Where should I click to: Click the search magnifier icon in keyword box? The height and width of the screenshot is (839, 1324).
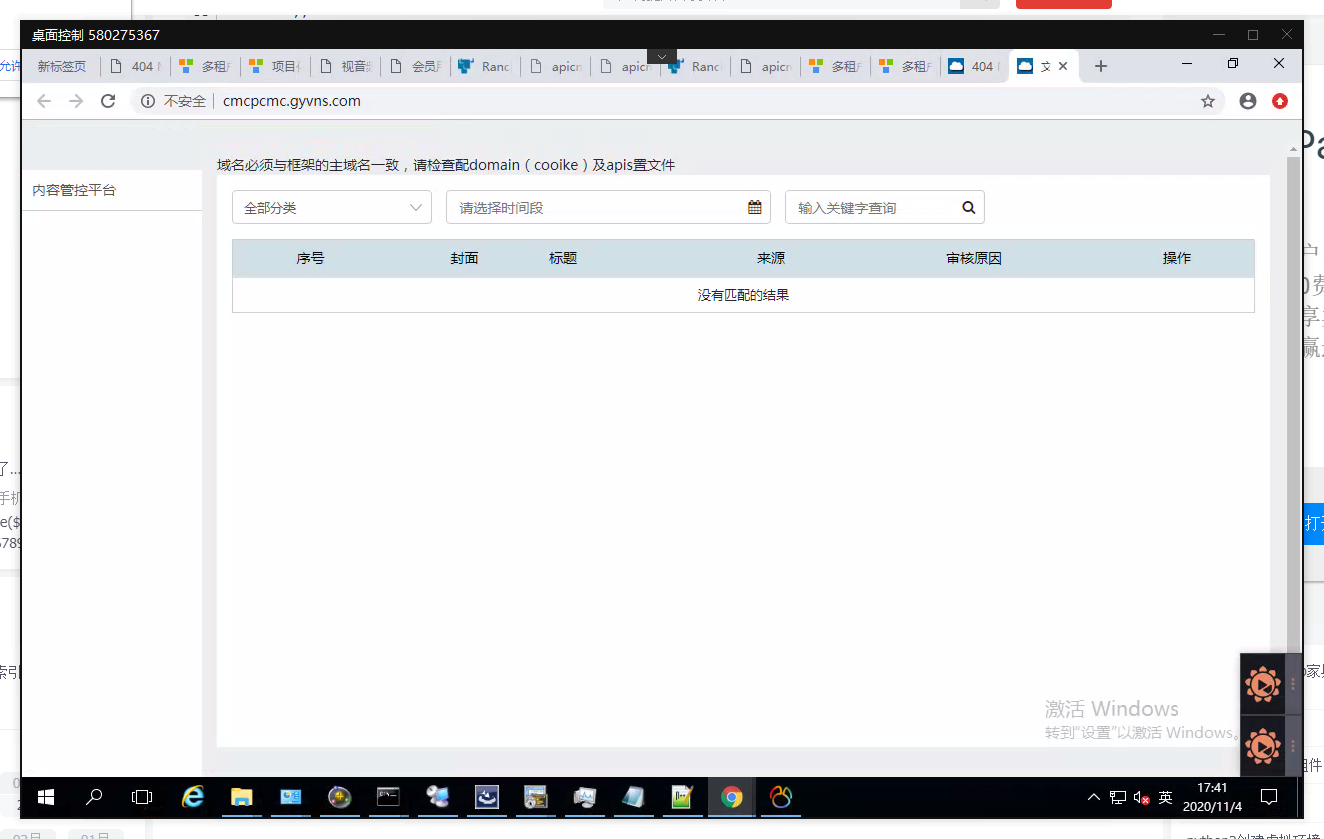tap(968, 208)
